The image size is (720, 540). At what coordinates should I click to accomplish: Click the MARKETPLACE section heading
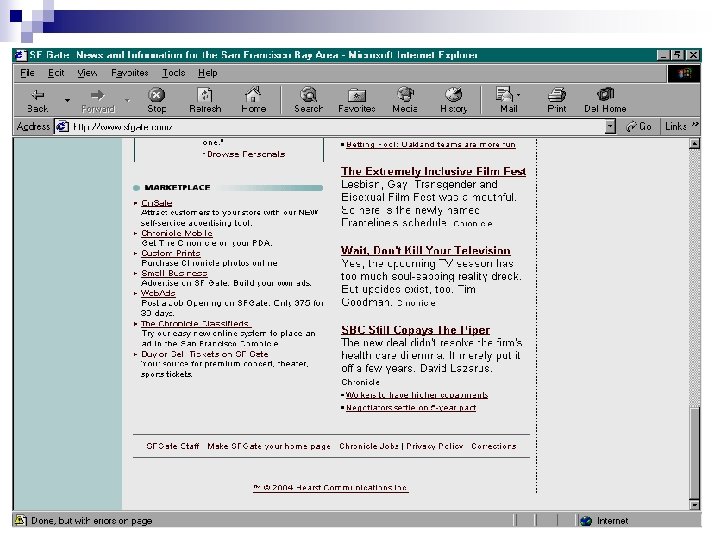177,187
